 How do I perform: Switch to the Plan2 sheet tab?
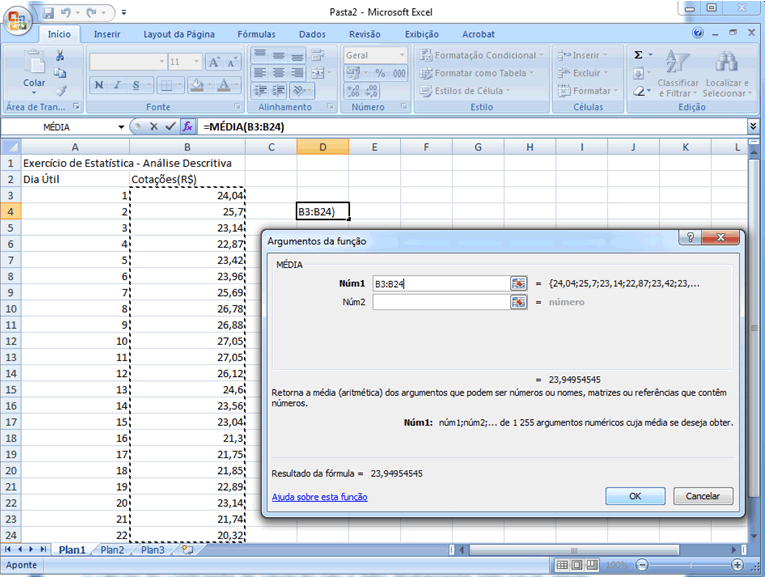[x=111, y=550]
